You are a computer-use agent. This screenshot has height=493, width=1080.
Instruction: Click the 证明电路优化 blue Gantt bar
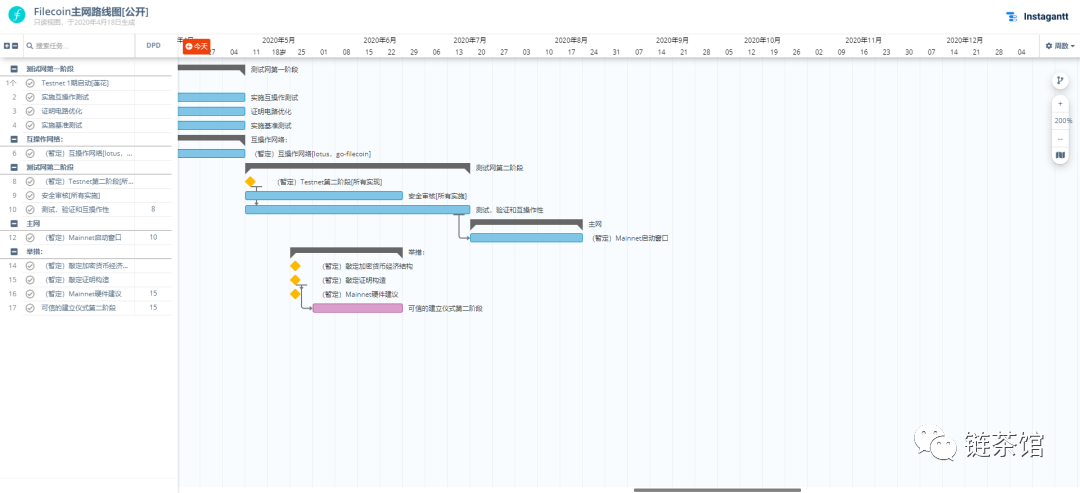[x=211, y=111]
